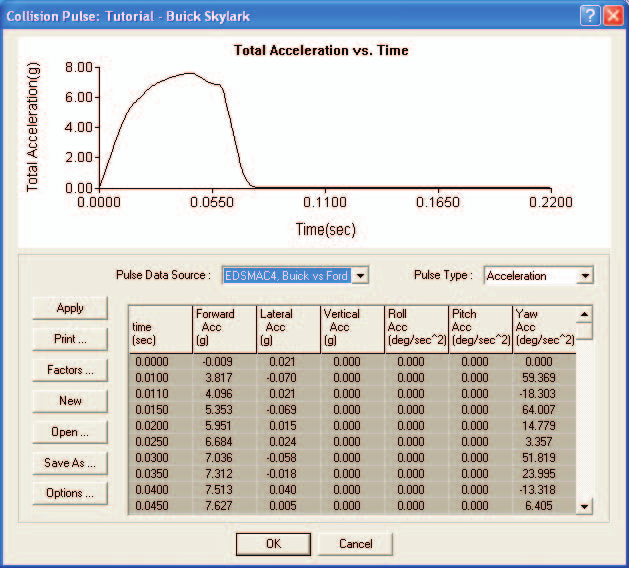Select time cell 0.0150
Screen dimensions: 629x568
160,410
